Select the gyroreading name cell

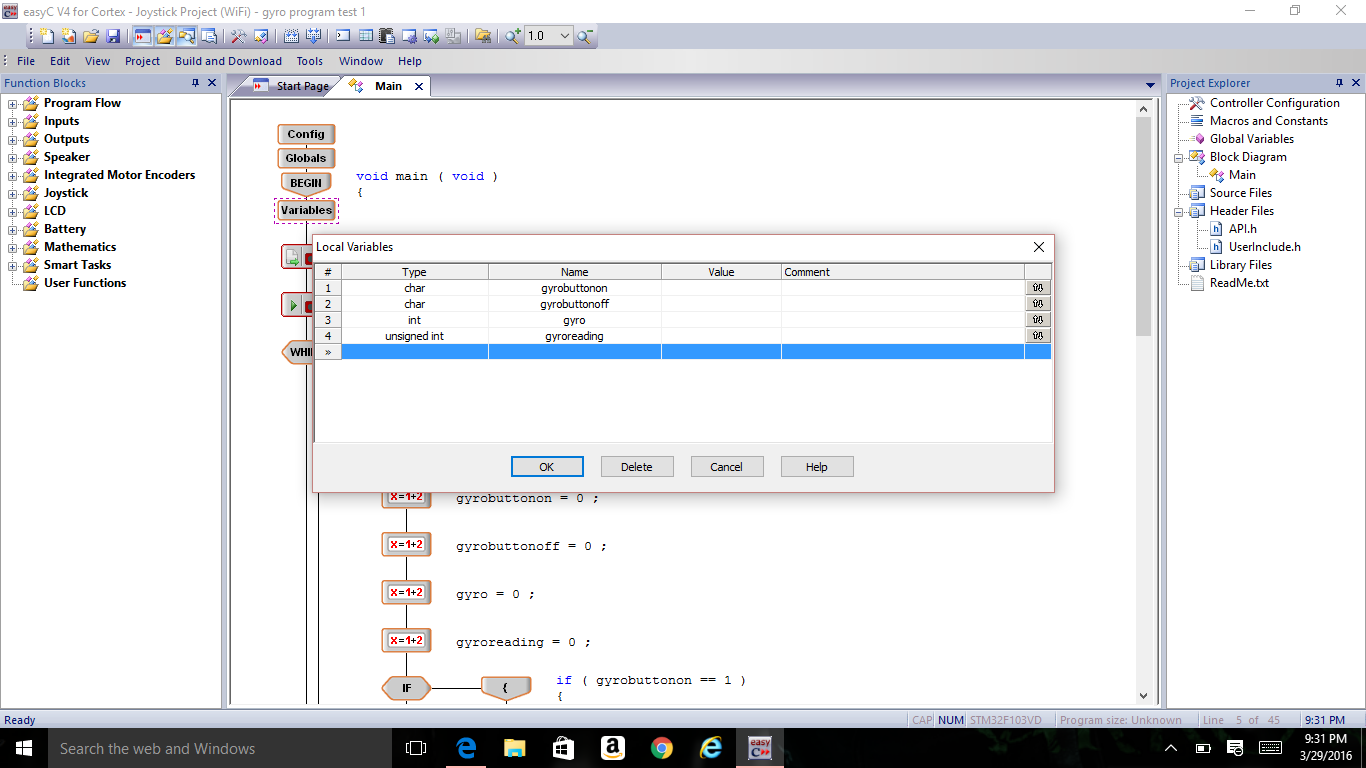pos(574,336)
